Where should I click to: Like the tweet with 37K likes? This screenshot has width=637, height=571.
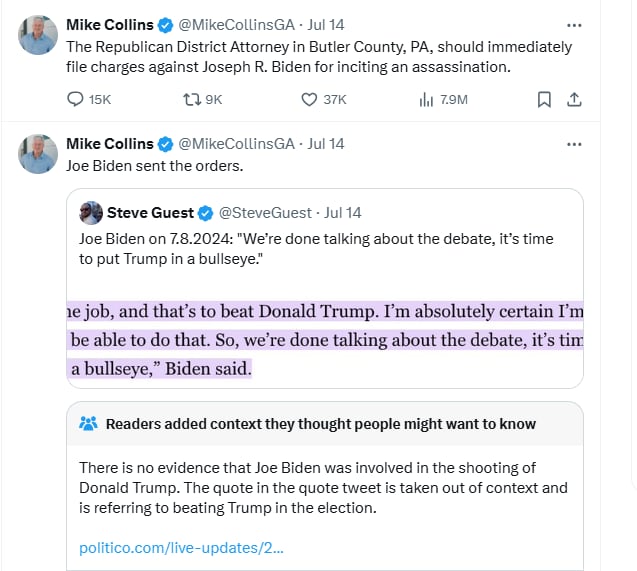point(311,99)
